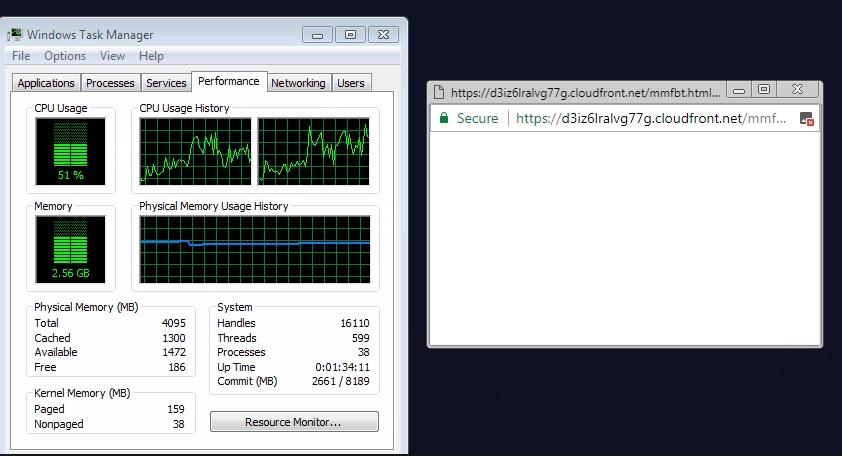Click the Handles value 16110
The height and width of the screenshot is (456, 842).
pyautogui.click(x=354, y=323)
